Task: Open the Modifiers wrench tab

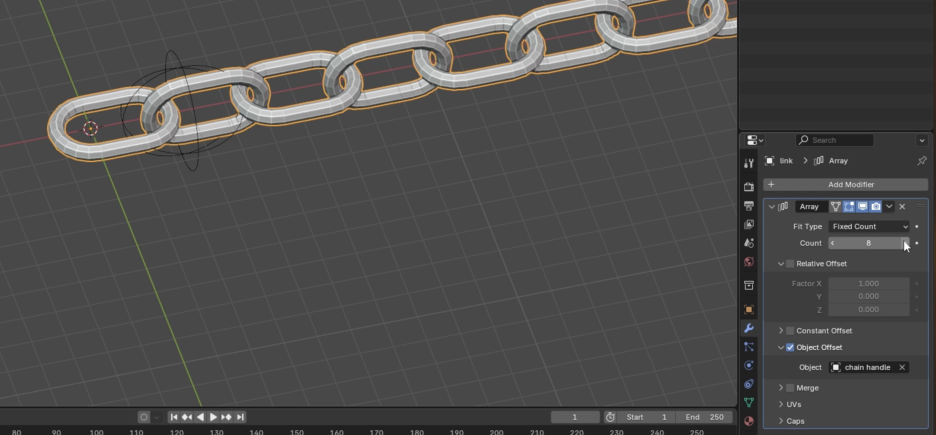Action: click(749, 328)
